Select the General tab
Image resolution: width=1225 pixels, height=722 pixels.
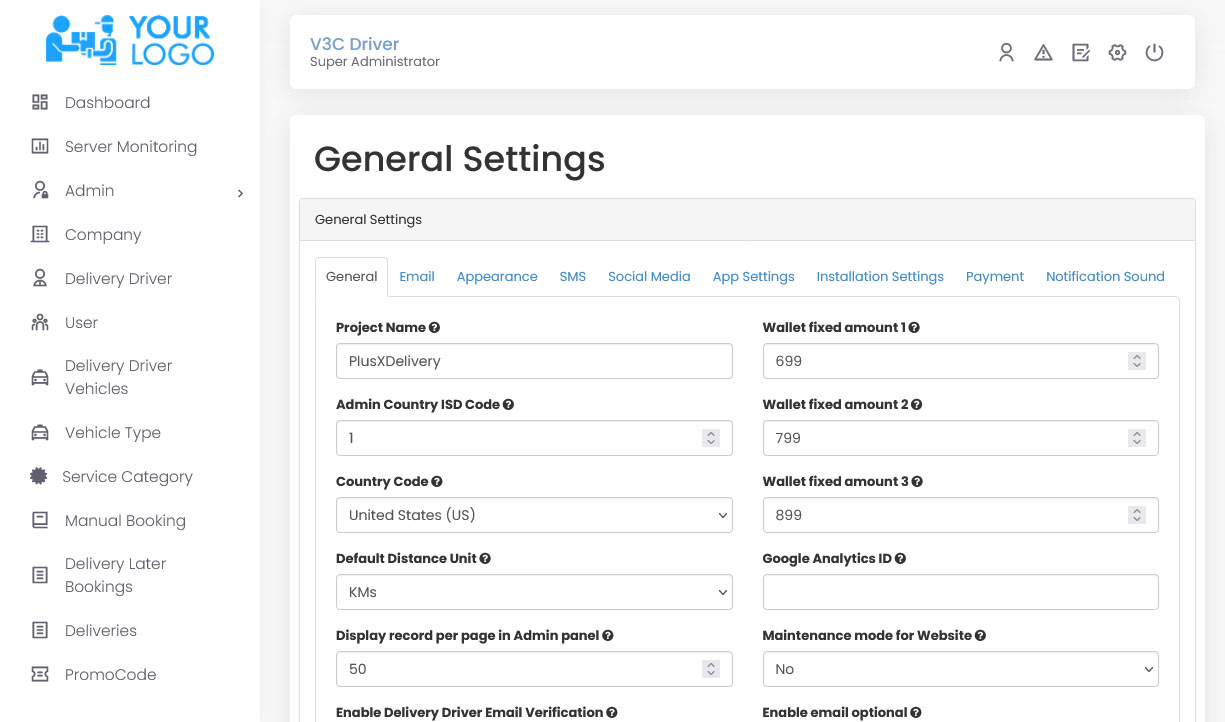tap(352, 277)
